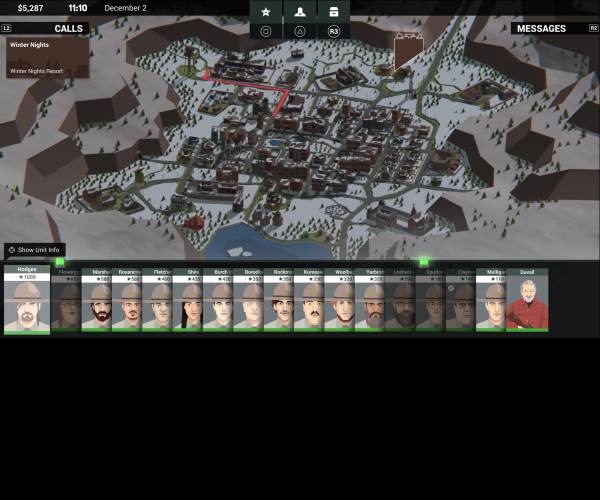600x500 pixels.
Task: Click the December 2 date
Action: [x=126, y=8]
